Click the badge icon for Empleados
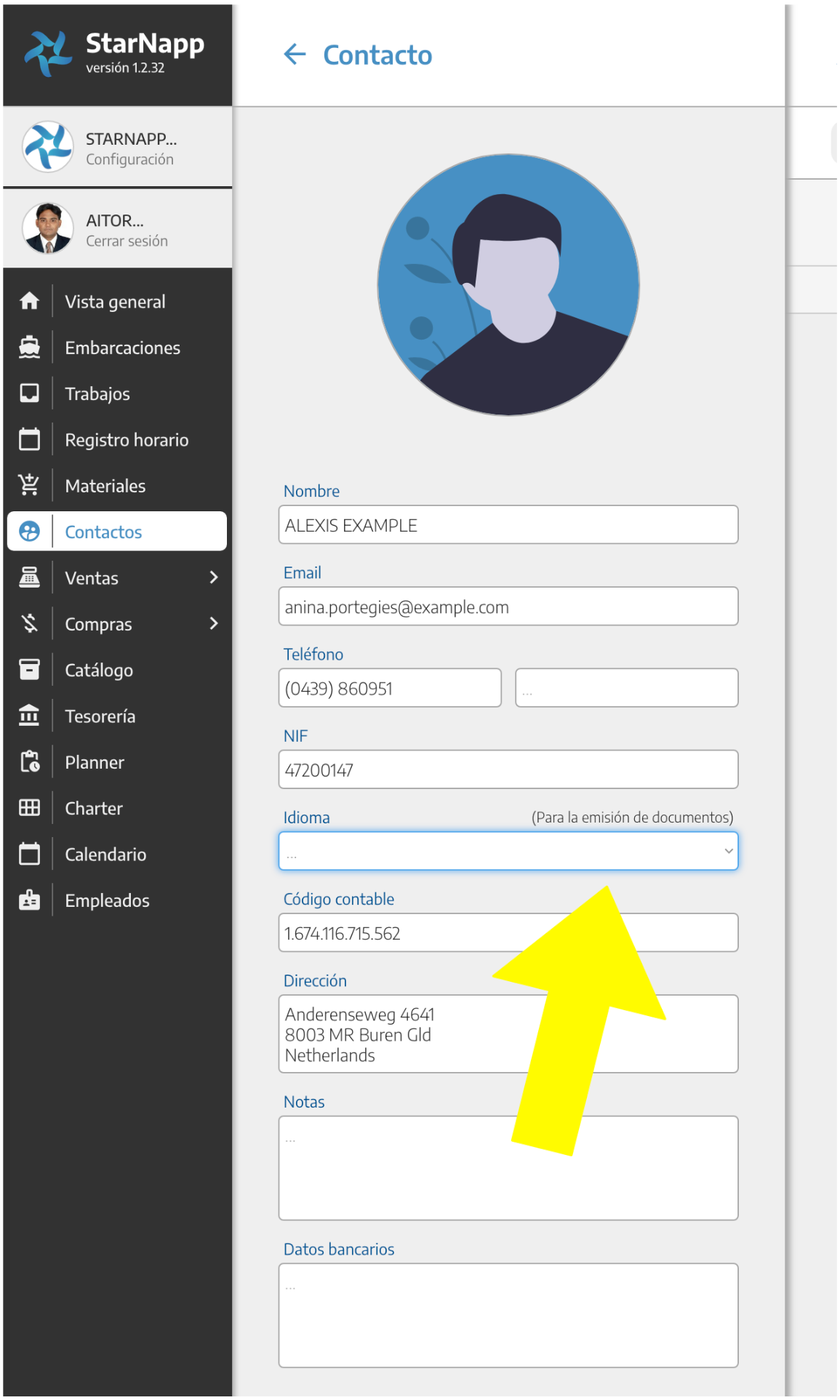This screenshot has width=840, height=1400. (x=29, y=900)
